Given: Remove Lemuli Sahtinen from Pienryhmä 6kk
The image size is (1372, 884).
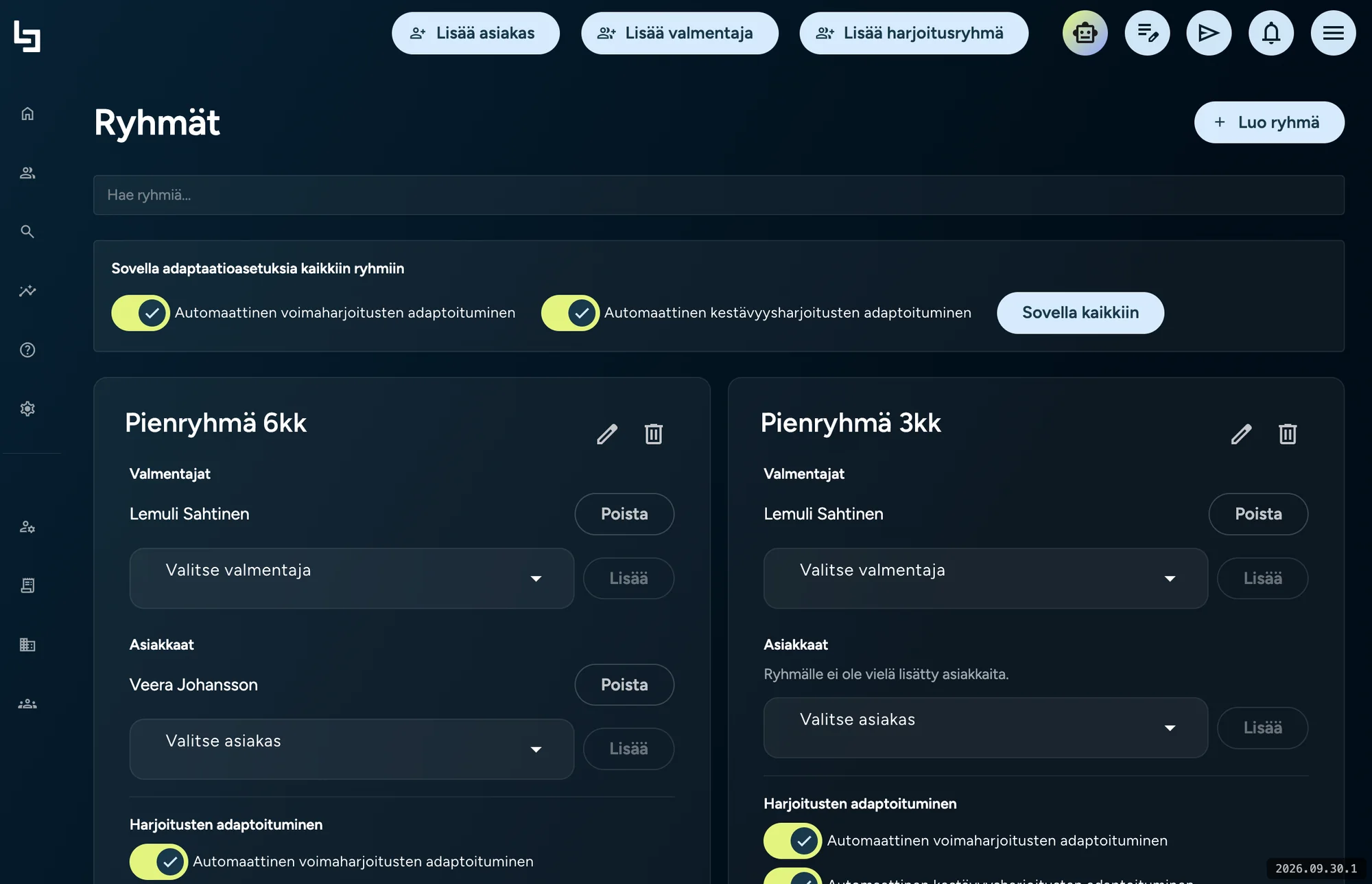Looking at the screenshot, I should (x=624, y=514).
